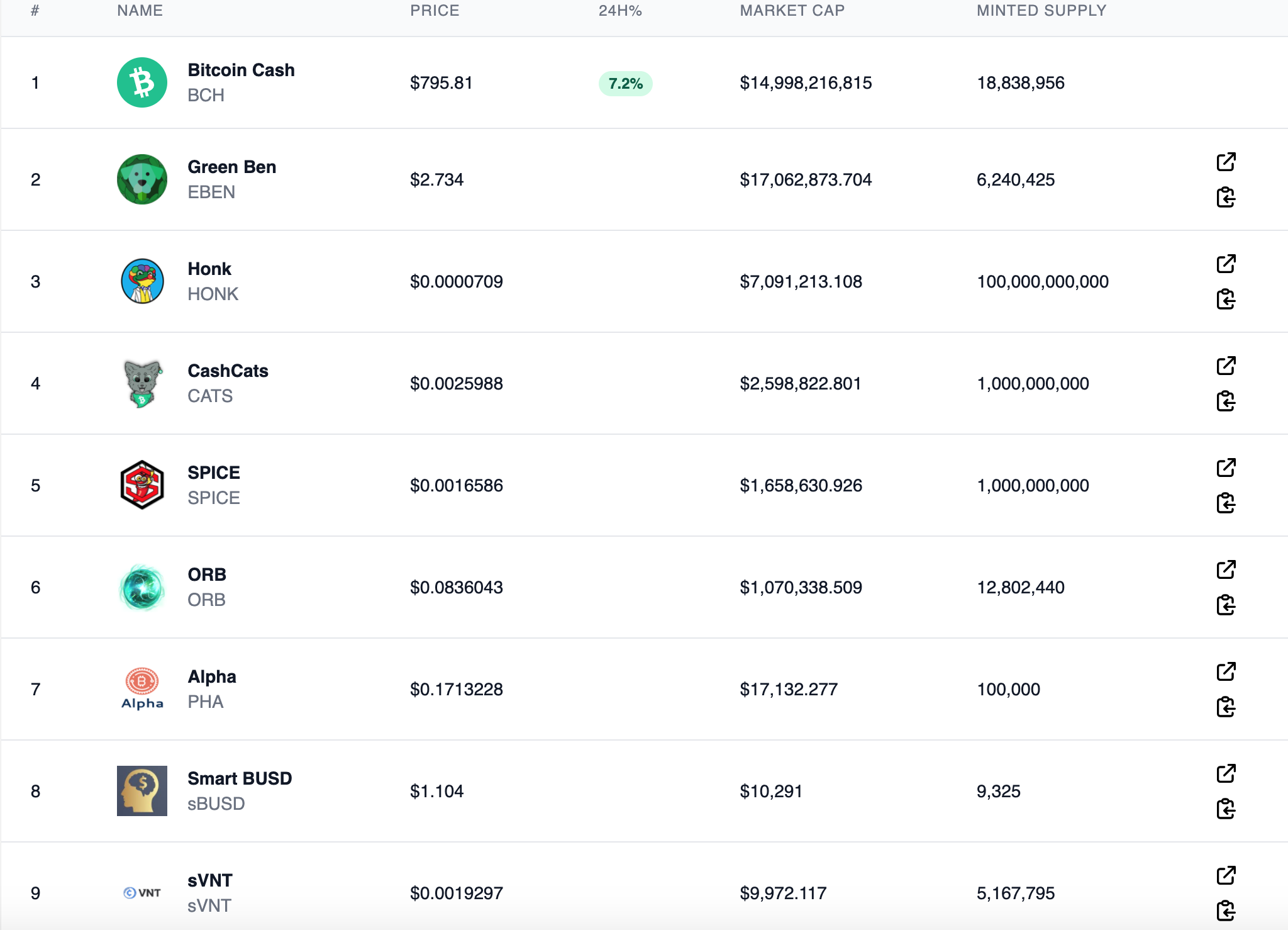Viewport: 1288px width, 930px height.
Task: Sort by 24H% column header
Action: click(x=620, y=11)
